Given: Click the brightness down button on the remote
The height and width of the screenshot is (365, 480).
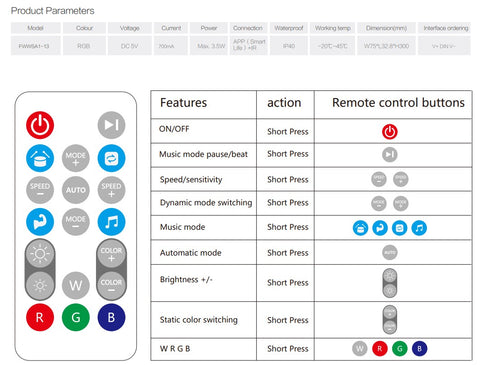Looking at the screenshot, I should coord(40,285).
